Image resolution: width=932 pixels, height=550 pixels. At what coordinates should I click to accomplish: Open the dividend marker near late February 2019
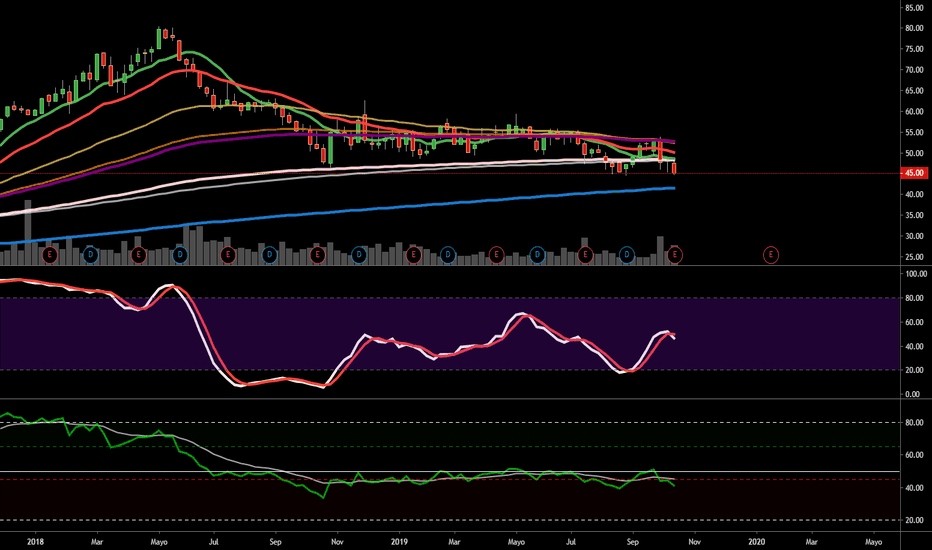point(448,255)
